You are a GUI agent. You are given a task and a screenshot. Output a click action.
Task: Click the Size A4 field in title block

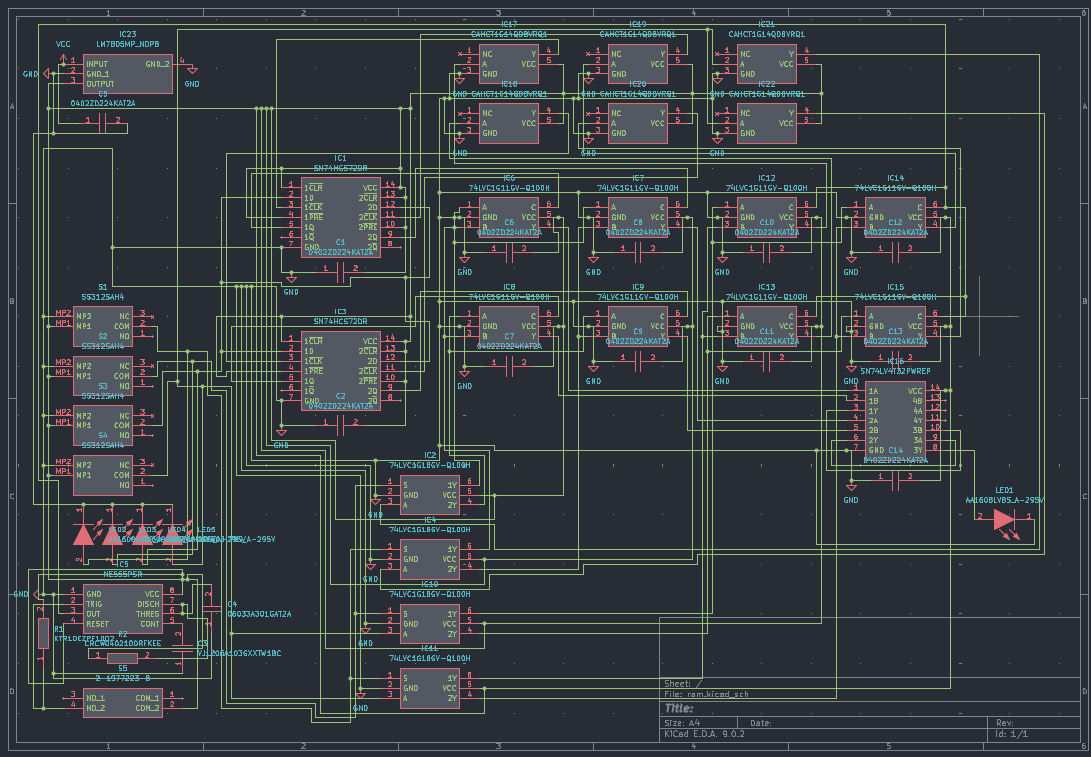coord(677,722)
